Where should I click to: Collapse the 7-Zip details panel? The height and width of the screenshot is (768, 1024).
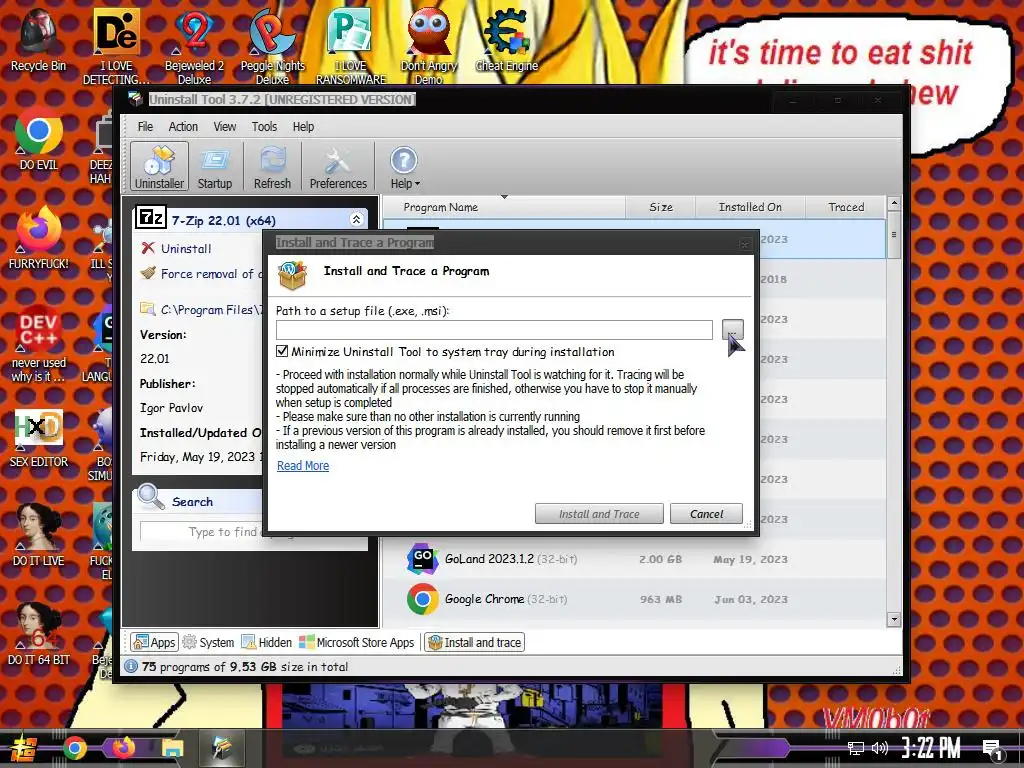coord(357,219)
